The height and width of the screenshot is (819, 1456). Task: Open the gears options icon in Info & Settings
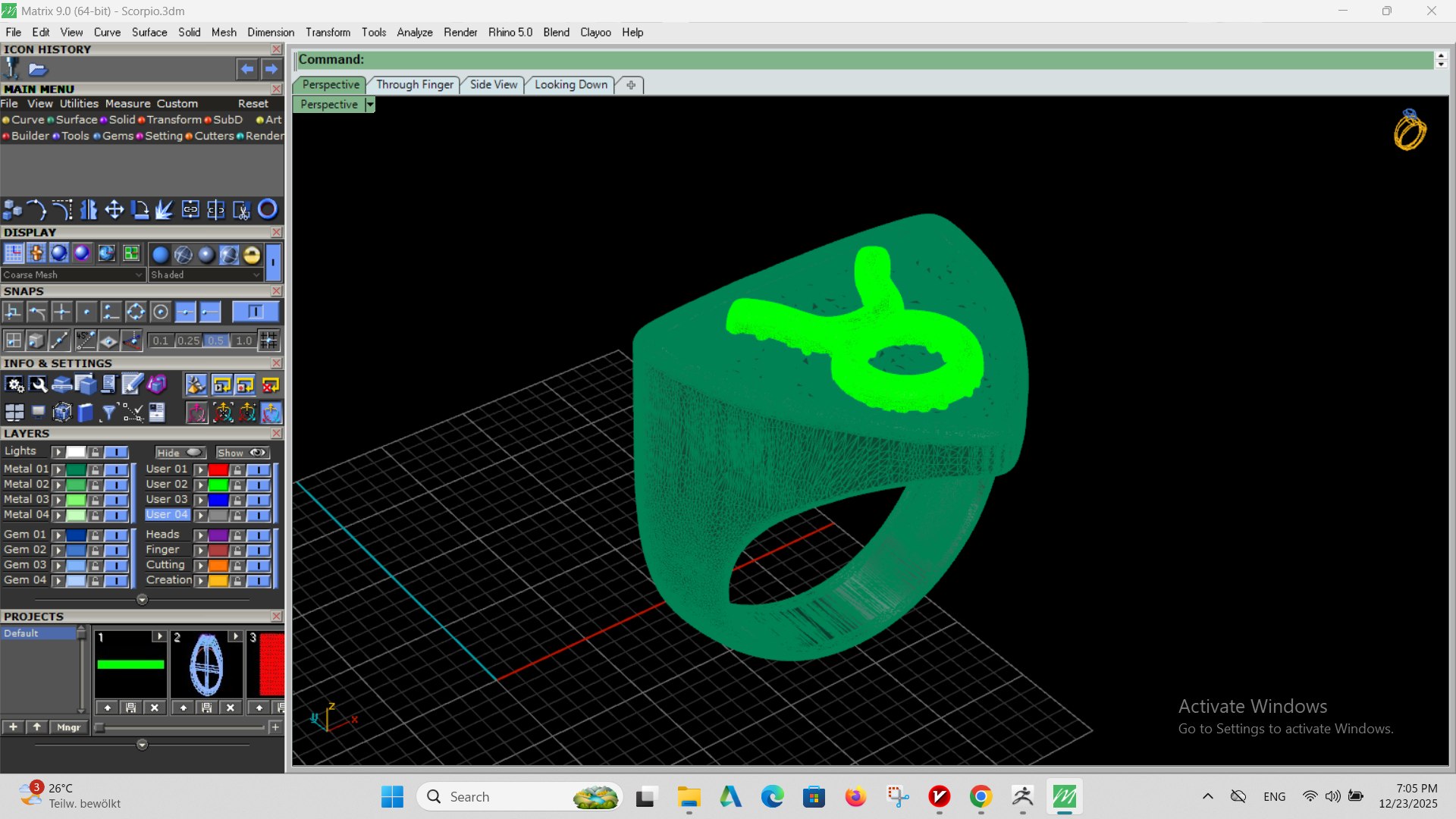[x=14, y=385]
